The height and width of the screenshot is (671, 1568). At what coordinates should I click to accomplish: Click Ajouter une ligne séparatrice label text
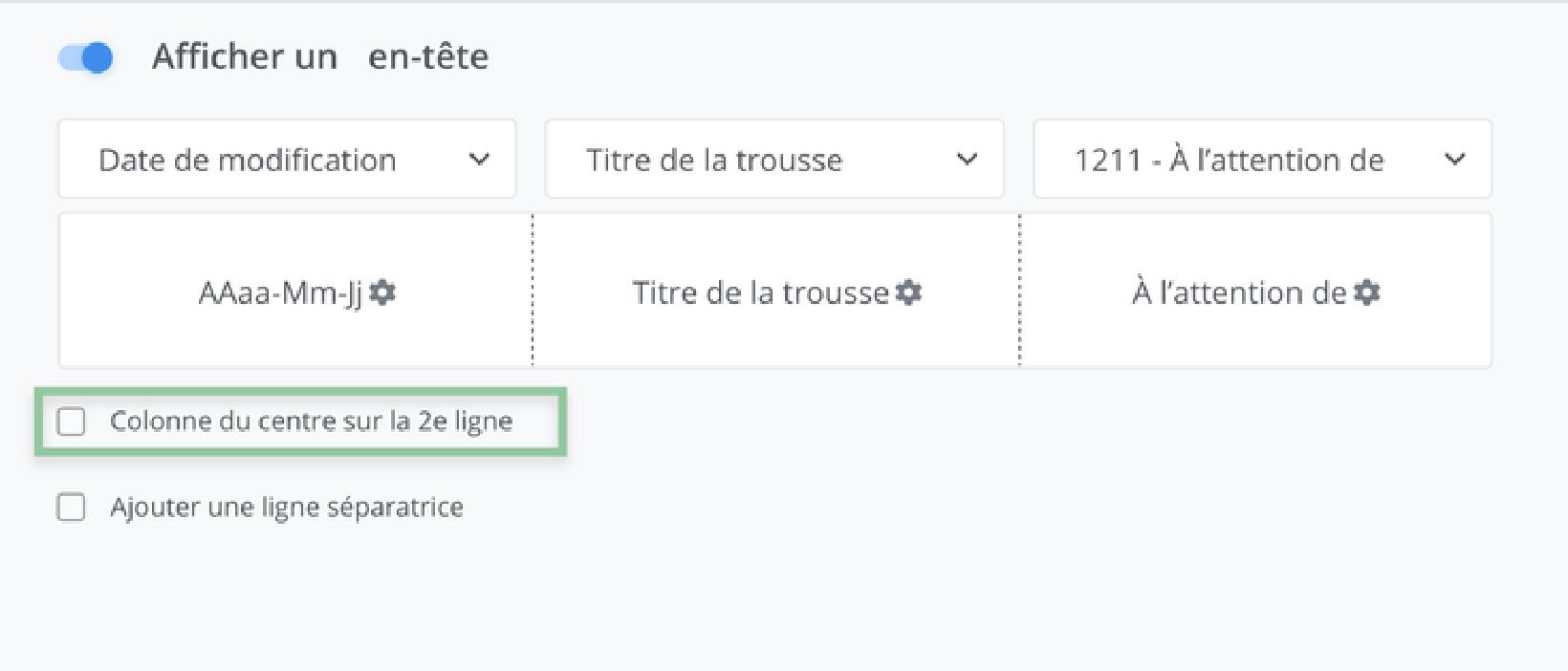coord(287,508)
